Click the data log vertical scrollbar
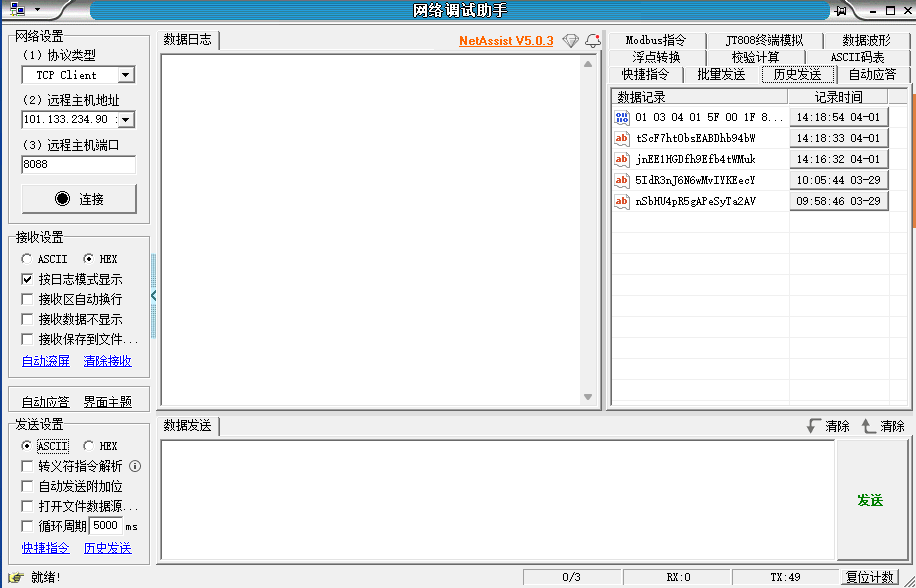 [590, 230]
